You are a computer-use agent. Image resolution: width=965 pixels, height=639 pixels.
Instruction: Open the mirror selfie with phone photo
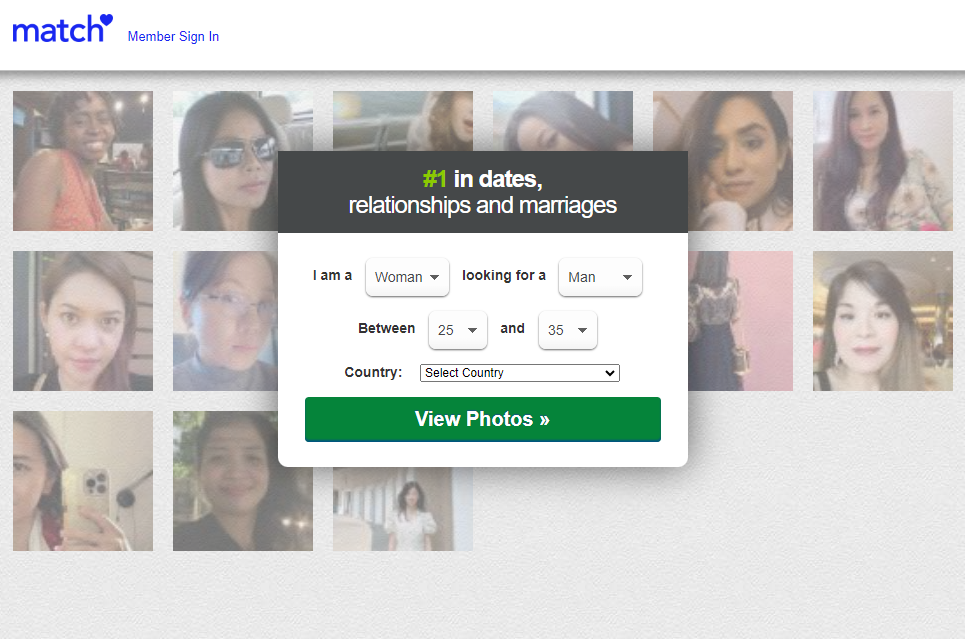(x=83, y=481)
